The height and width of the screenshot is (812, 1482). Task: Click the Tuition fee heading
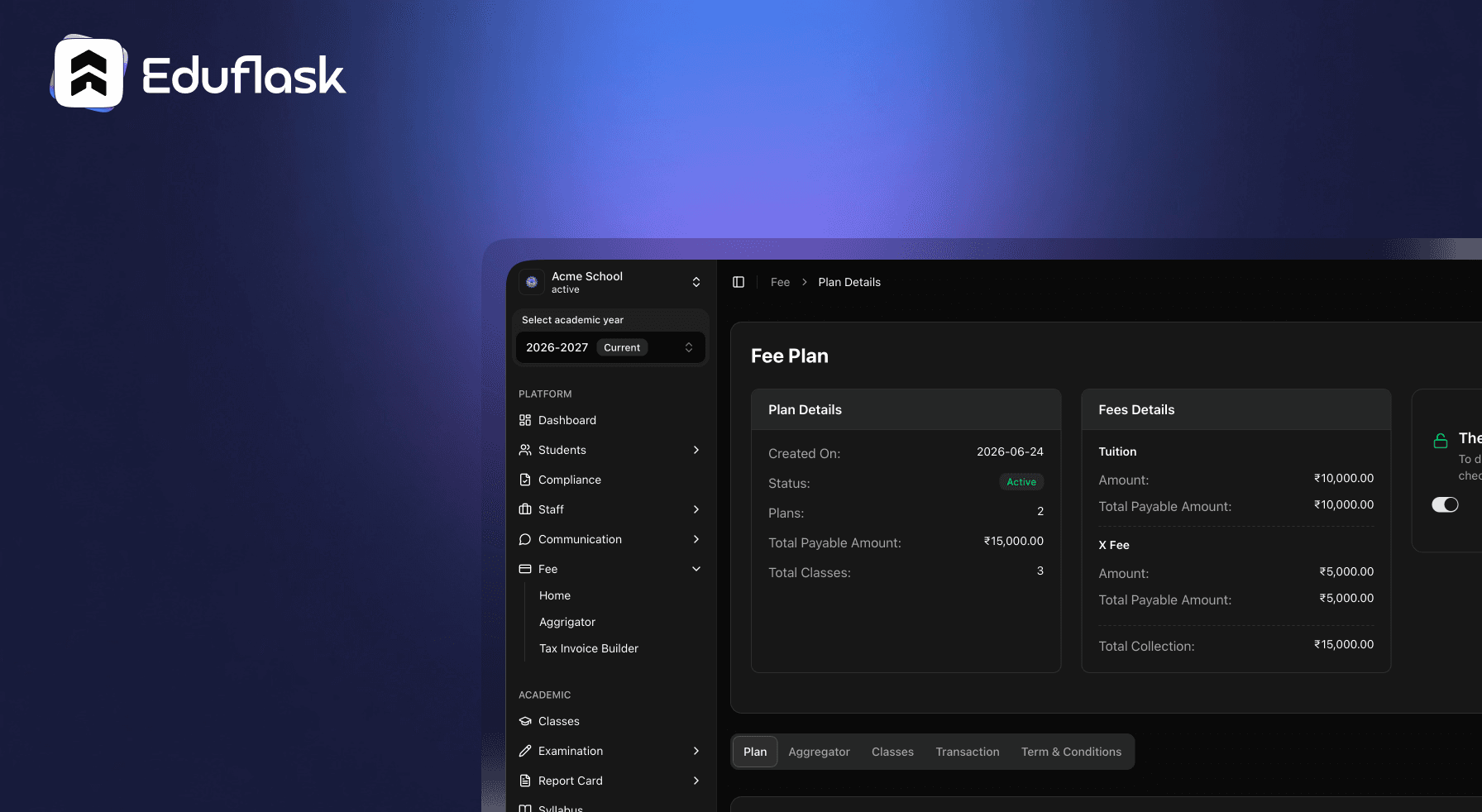[x=1117, y=451]
